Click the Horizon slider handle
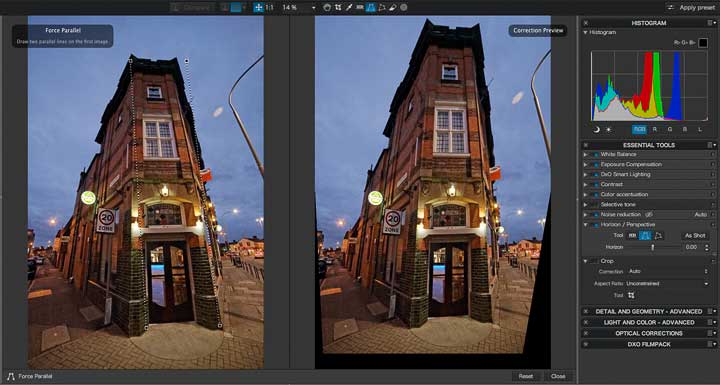720x385 pixels. (652, 247)
